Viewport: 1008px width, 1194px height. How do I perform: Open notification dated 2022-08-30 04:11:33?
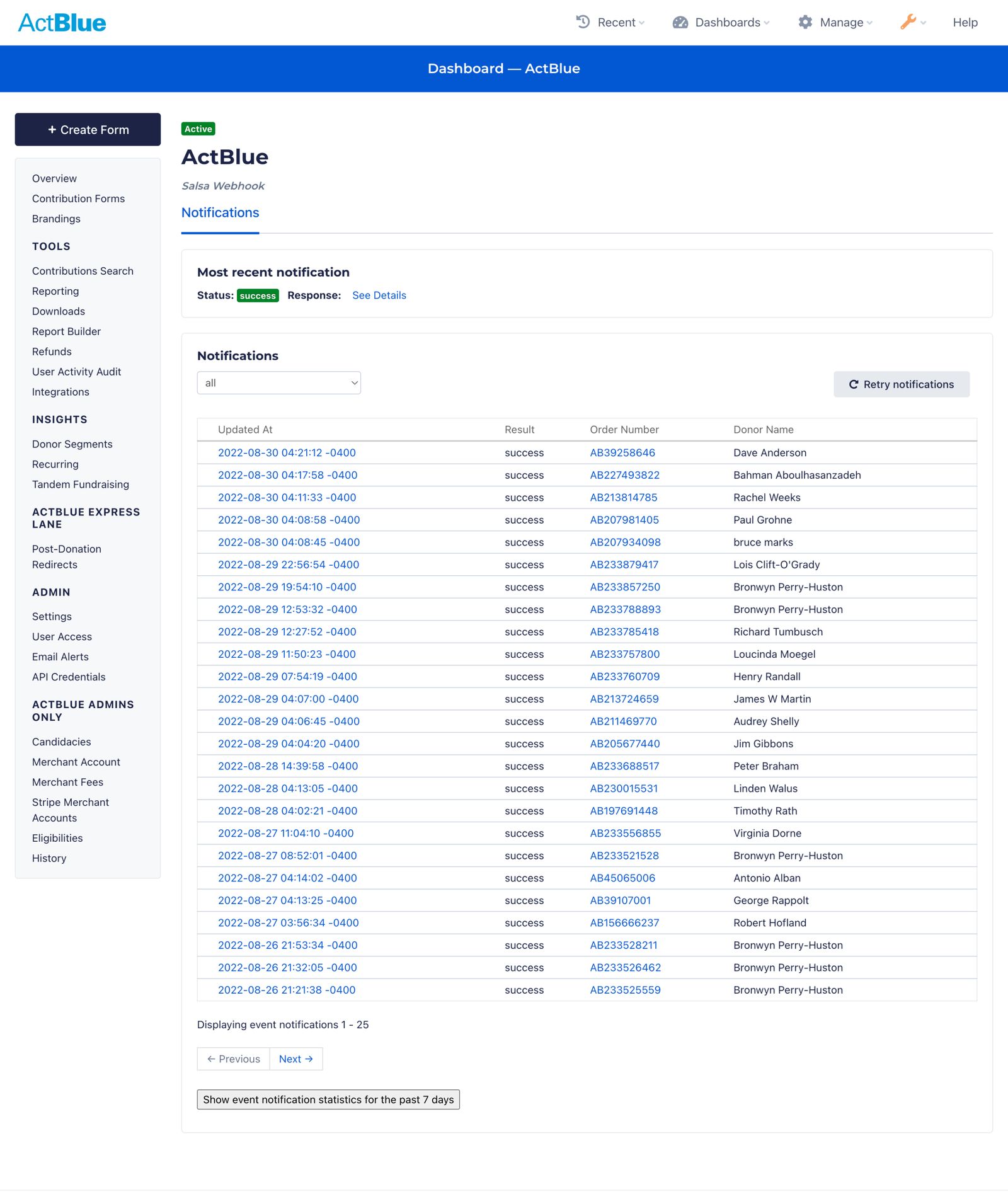click(x=287, y=498)
